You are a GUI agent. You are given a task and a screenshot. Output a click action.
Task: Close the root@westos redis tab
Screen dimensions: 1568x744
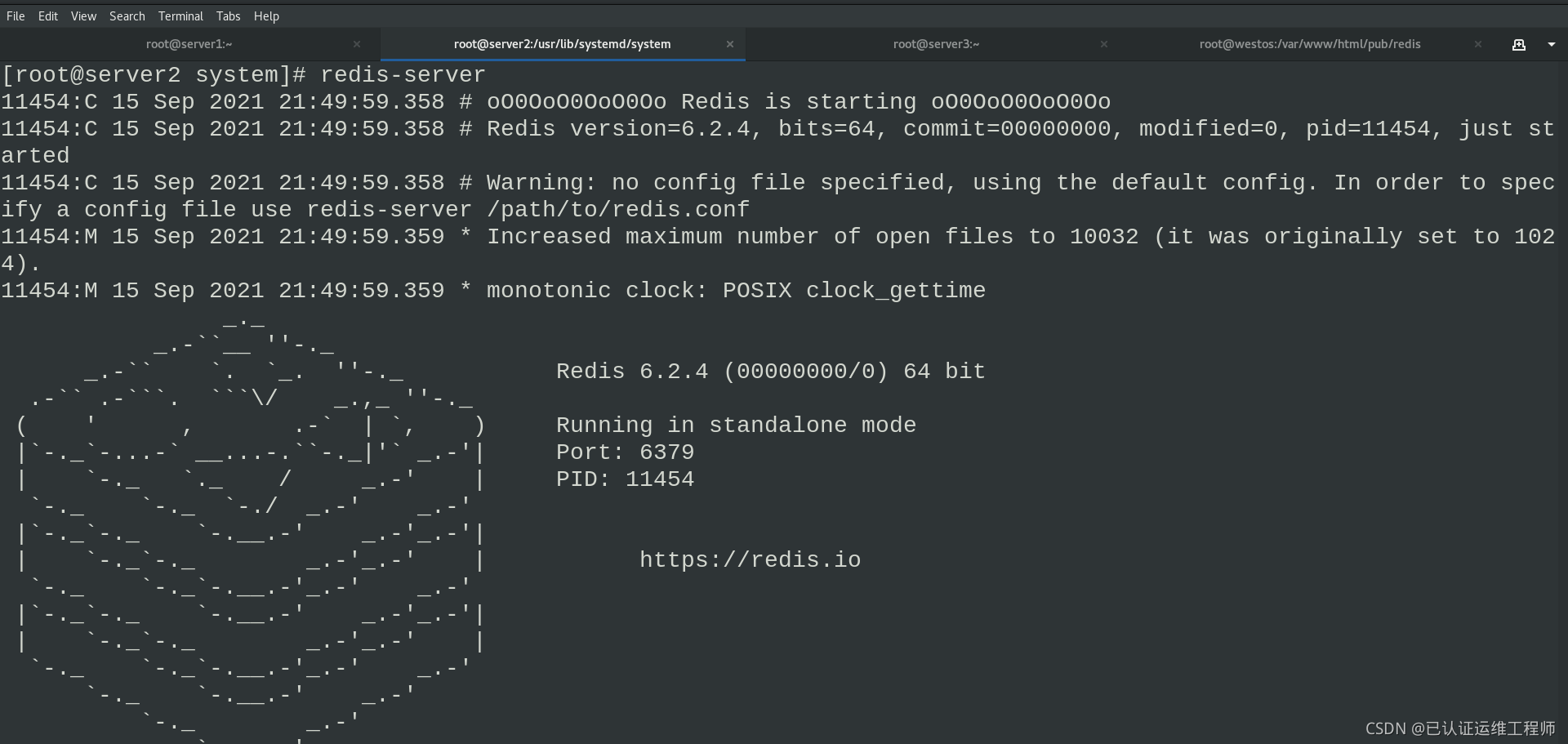click(x=1478, y=44)
